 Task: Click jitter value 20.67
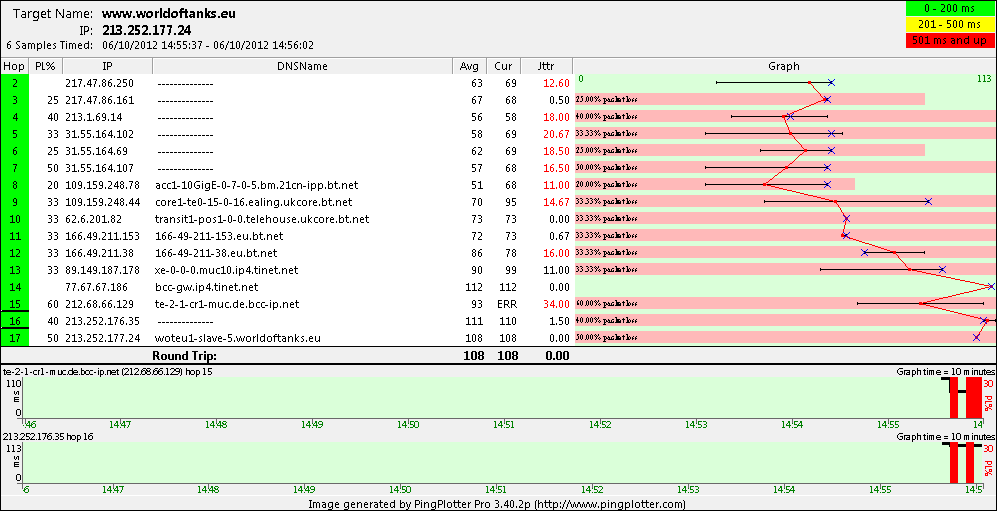coord(557,134)
